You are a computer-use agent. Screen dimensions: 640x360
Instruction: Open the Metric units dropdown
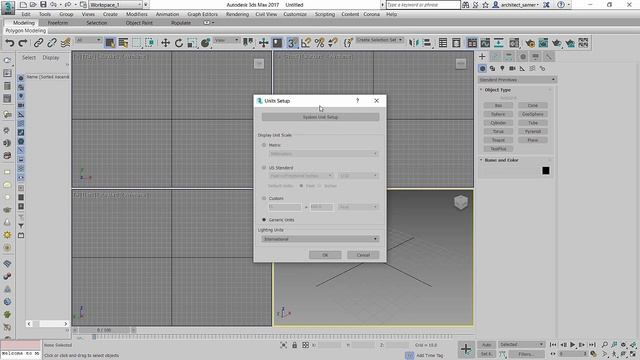tap(324, 154)
